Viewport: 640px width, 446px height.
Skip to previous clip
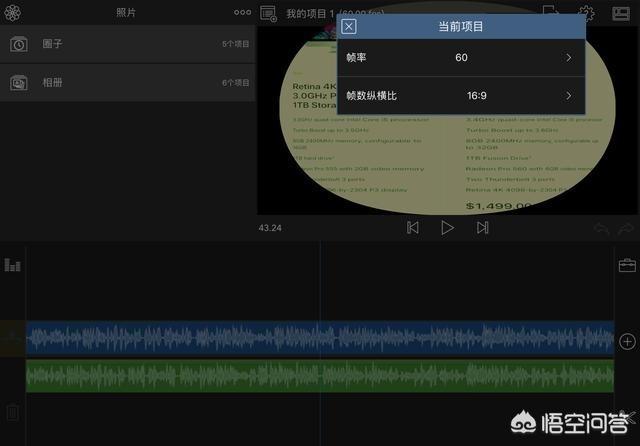[413, 228]
